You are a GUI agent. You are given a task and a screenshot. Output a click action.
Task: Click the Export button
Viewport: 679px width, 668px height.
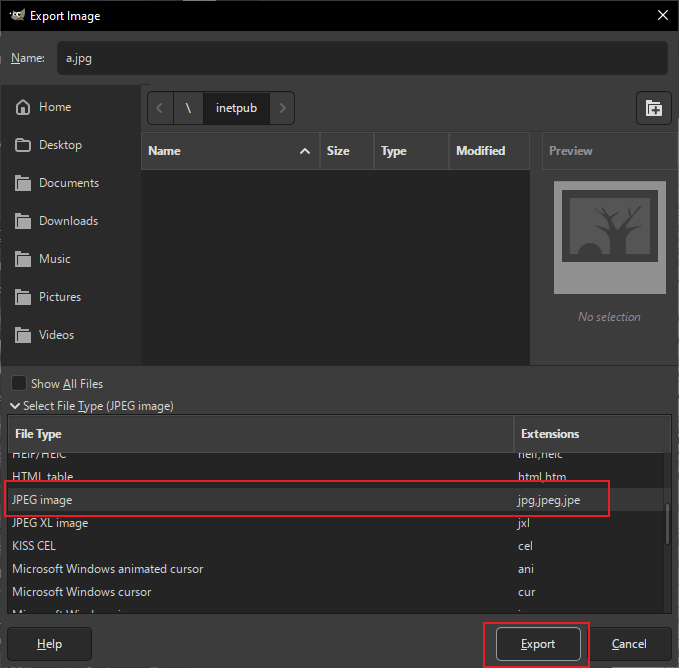[x=537, y=644]
